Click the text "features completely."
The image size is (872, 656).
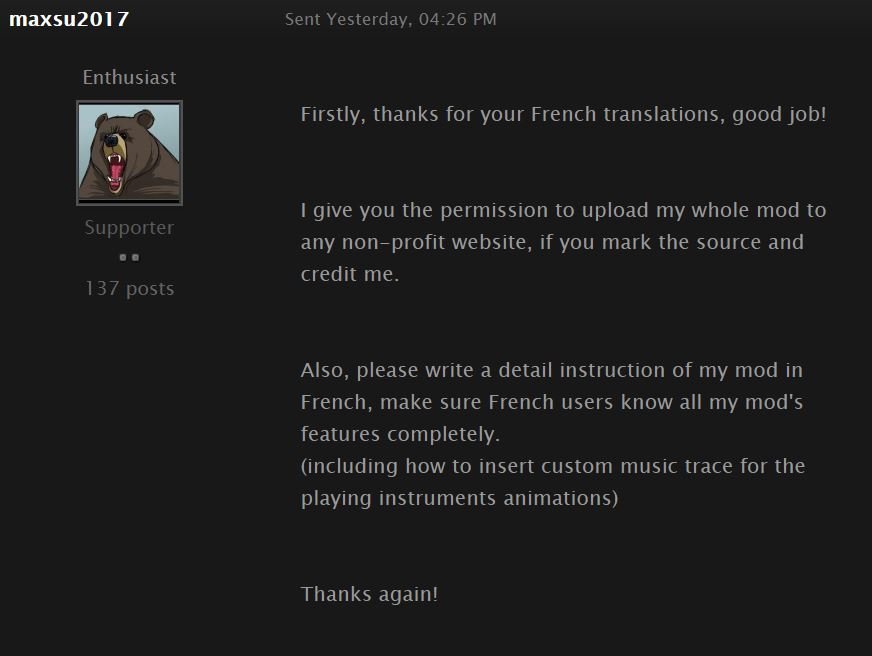(x=400, y=434)
